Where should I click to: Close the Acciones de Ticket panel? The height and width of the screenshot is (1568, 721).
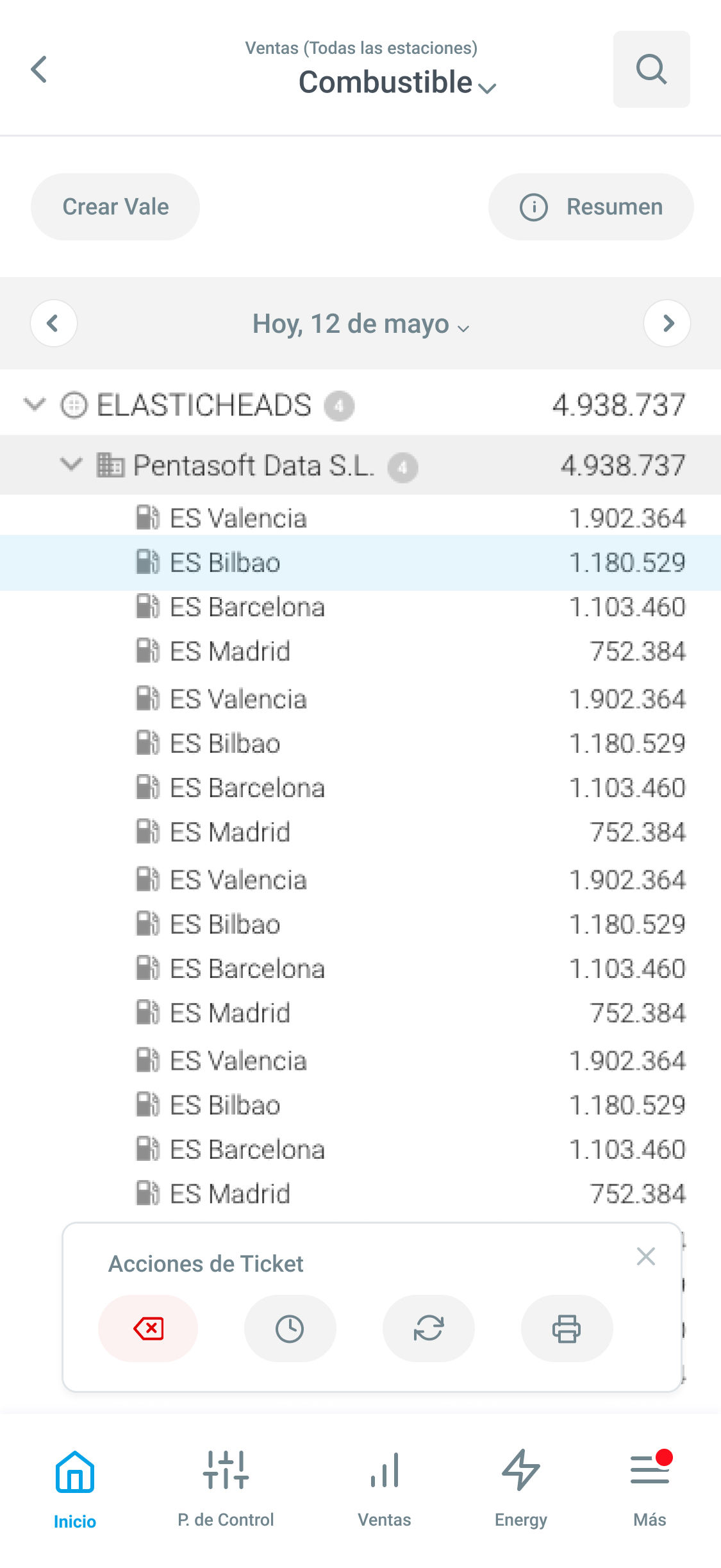coord(645,1256)
